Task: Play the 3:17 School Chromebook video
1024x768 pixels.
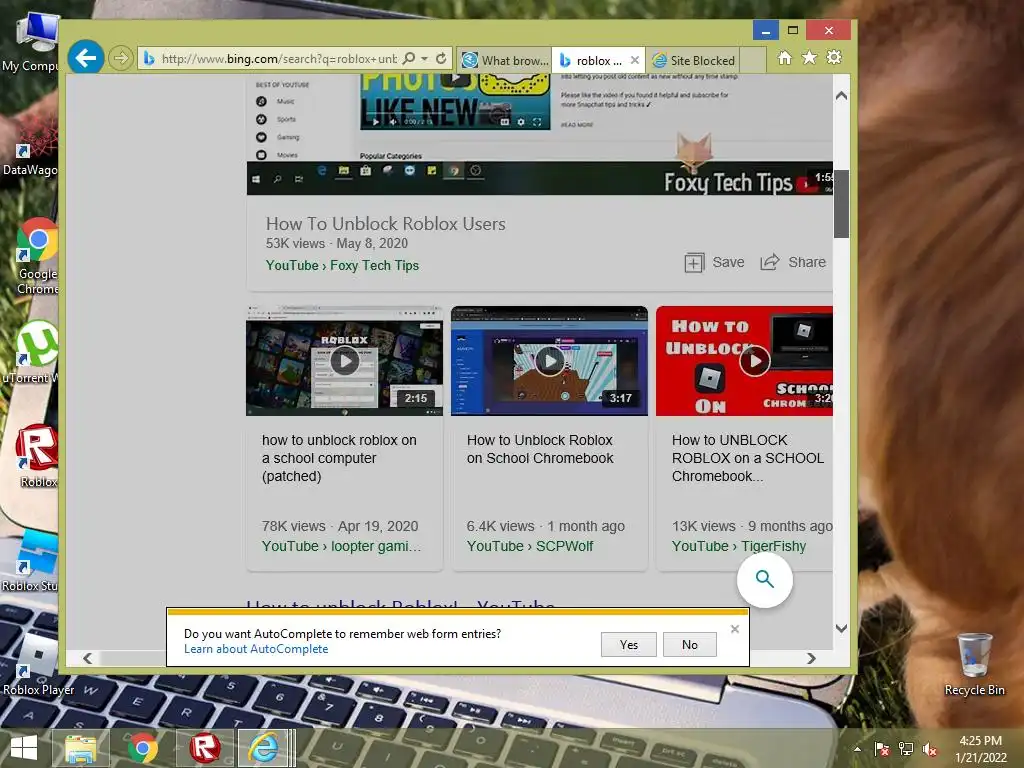Action: pos(549,360)
